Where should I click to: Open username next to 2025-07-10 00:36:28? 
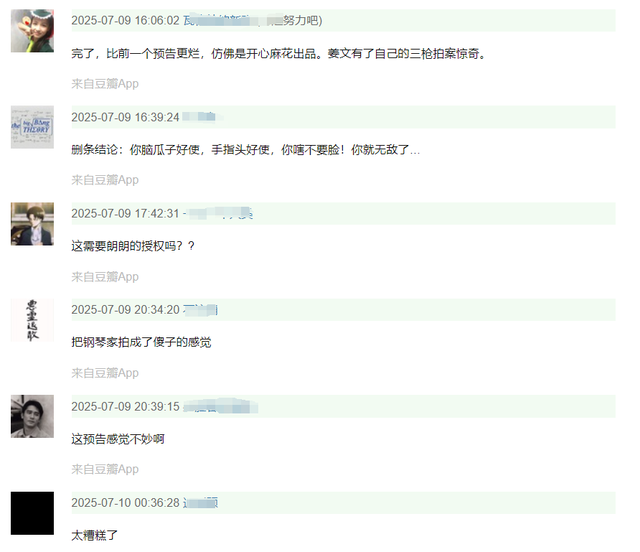point(200,503)
